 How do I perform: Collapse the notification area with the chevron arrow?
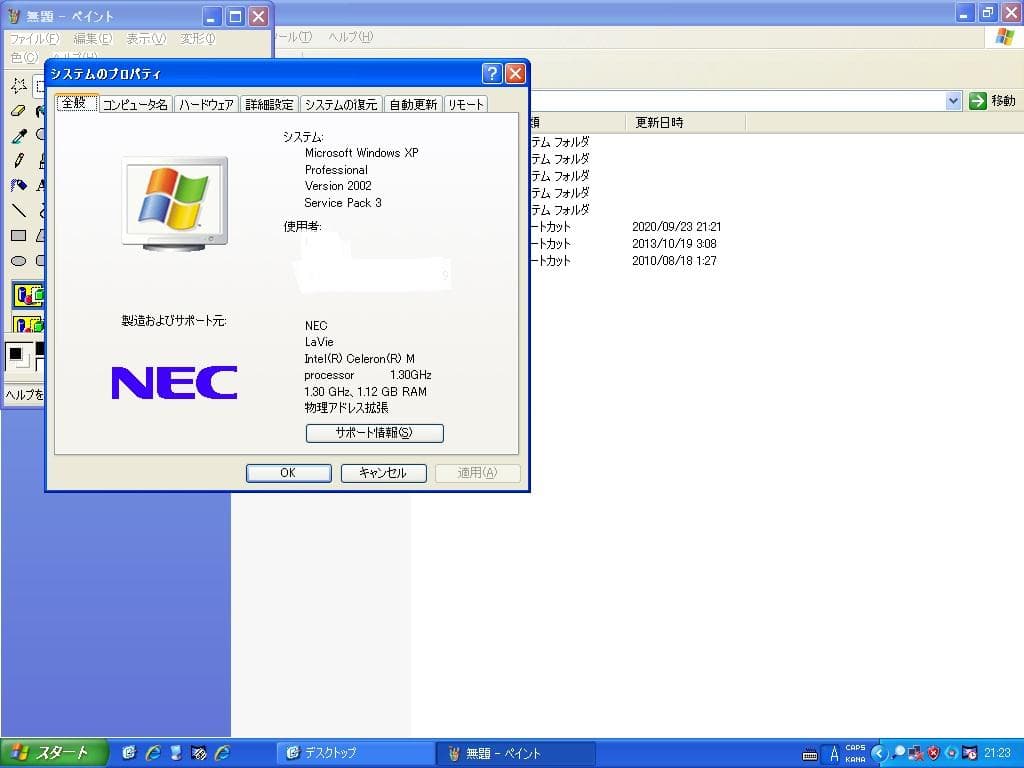(x=878, y=755)
